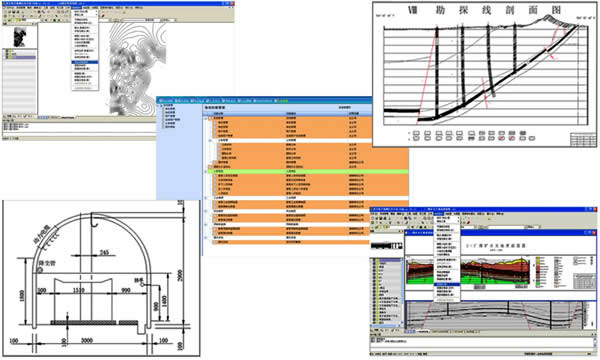Toggle visibility box of top layer in geological-section layer list

(x=374, y=261)
